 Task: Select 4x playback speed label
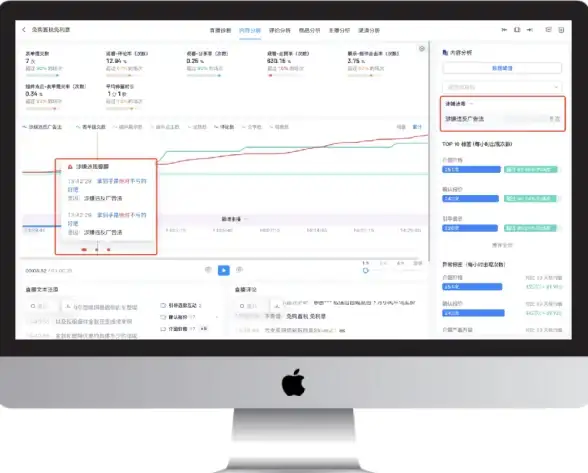tap(400, 263)
